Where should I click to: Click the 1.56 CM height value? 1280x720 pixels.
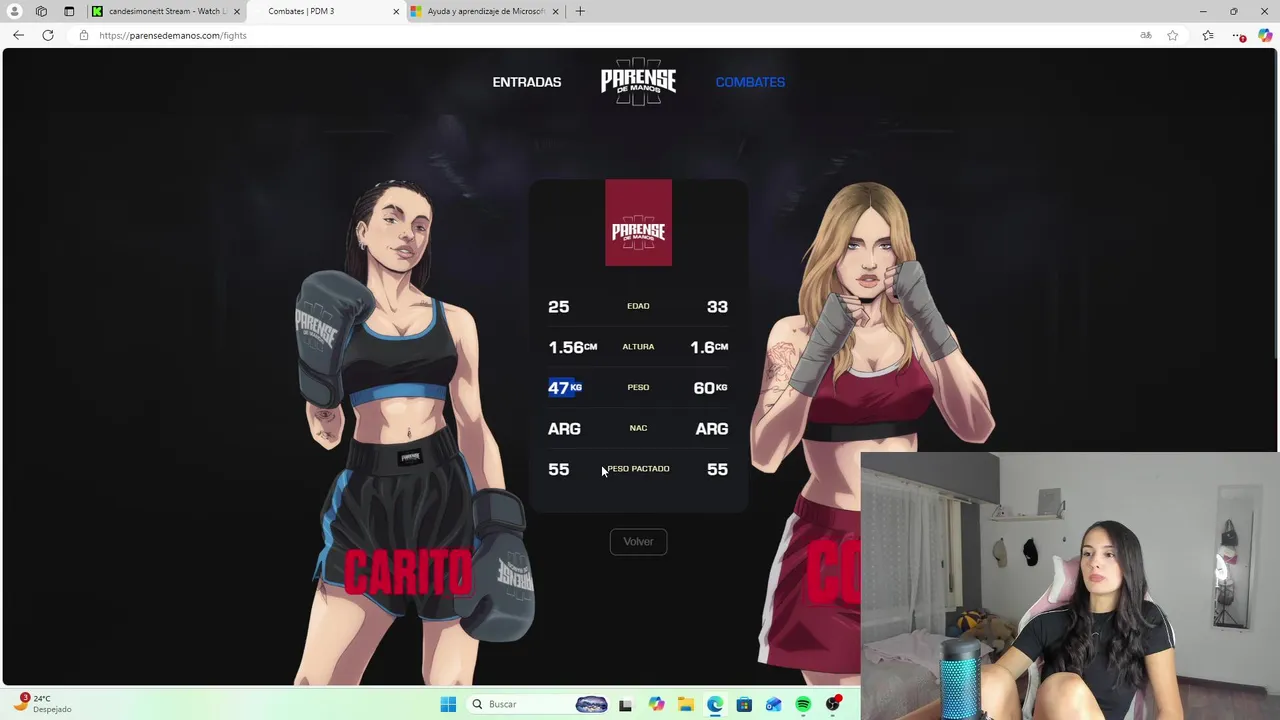pos(572,347)
